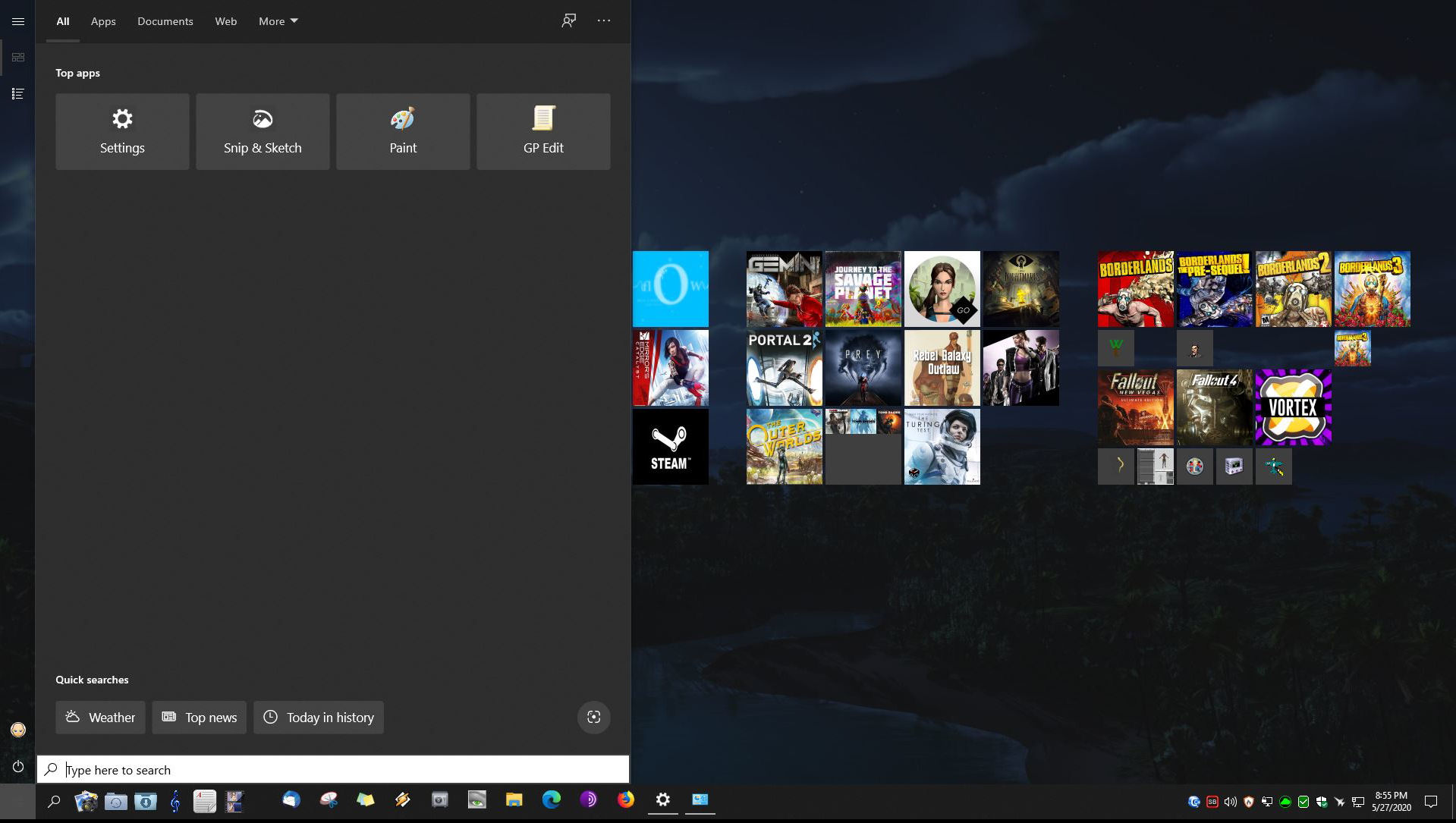Click the search with screenshot icon
The height and width of the screenshot is (823, 1456).
tap(594, 718)
